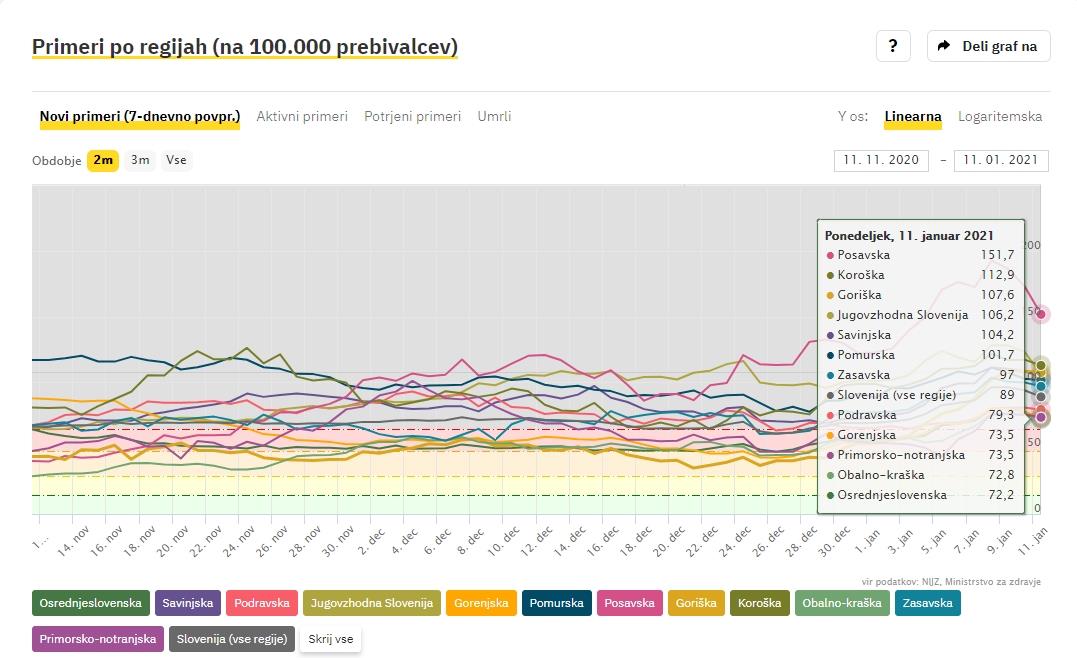Set period to 3m

coord(140,160)
